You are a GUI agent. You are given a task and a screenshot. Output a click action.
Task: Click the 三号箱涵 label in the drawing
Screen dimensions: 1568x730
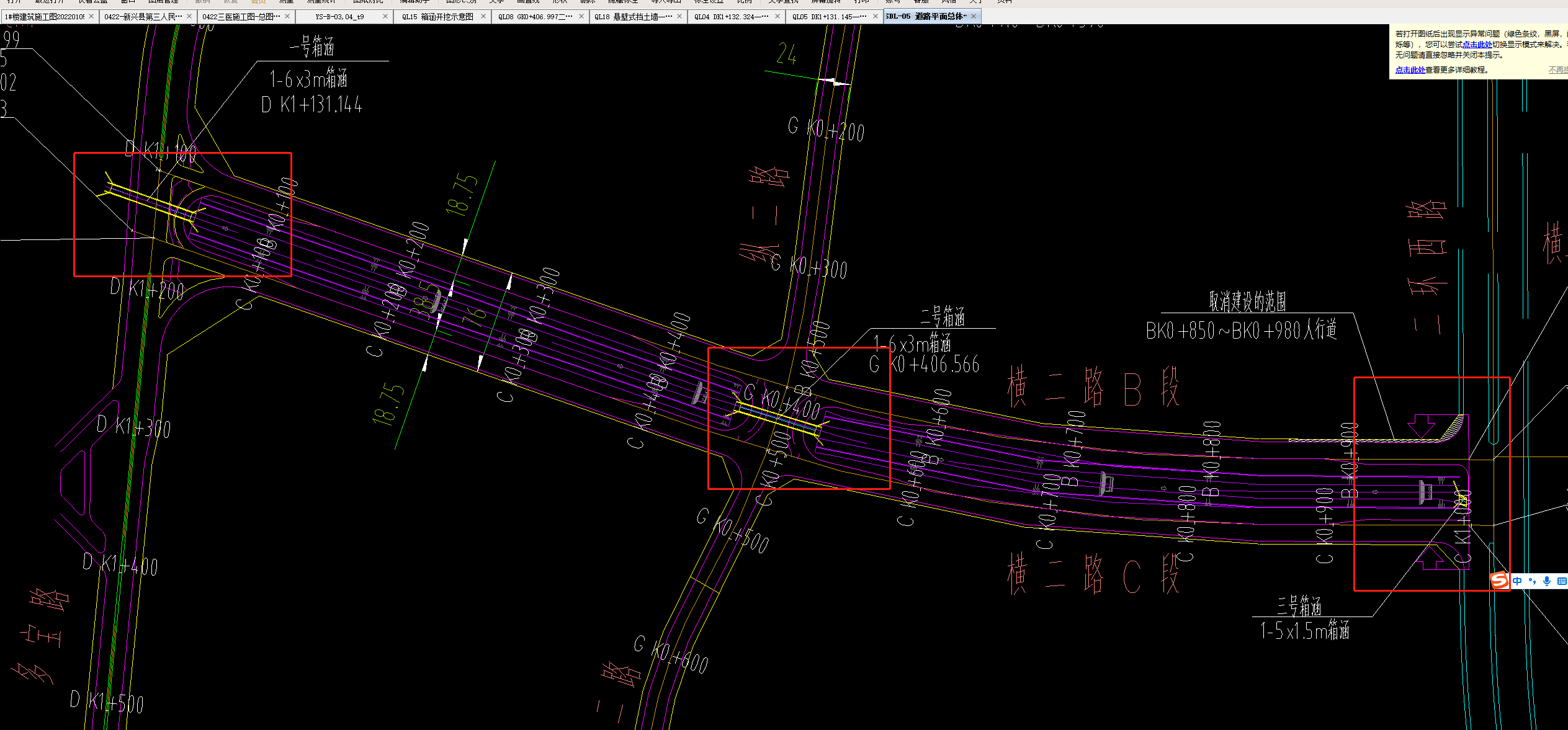[x=1299, y=606]
